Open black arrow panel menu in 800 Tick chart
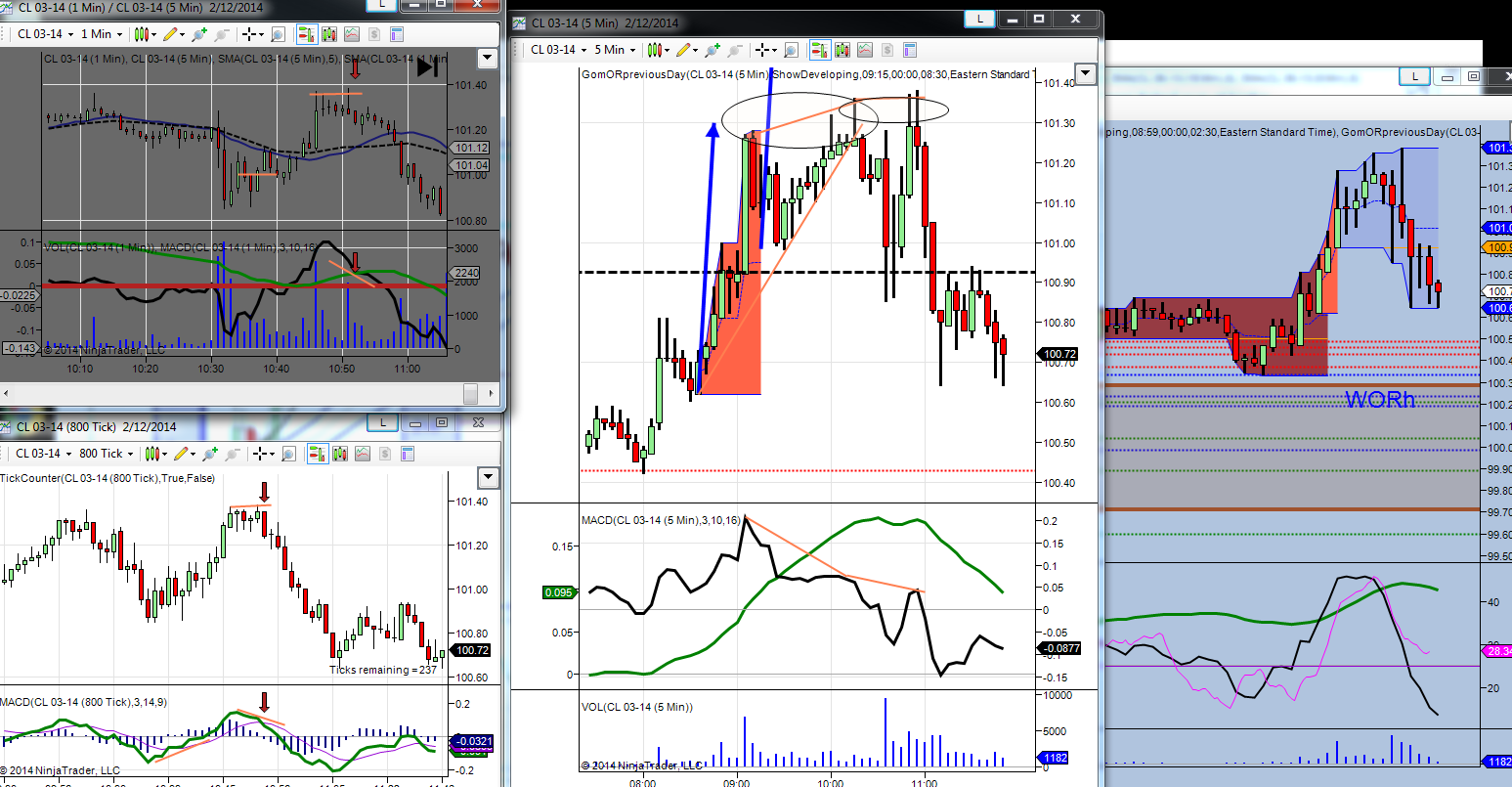The height and width of the screenshot is (787, 1512). (488, 478)
